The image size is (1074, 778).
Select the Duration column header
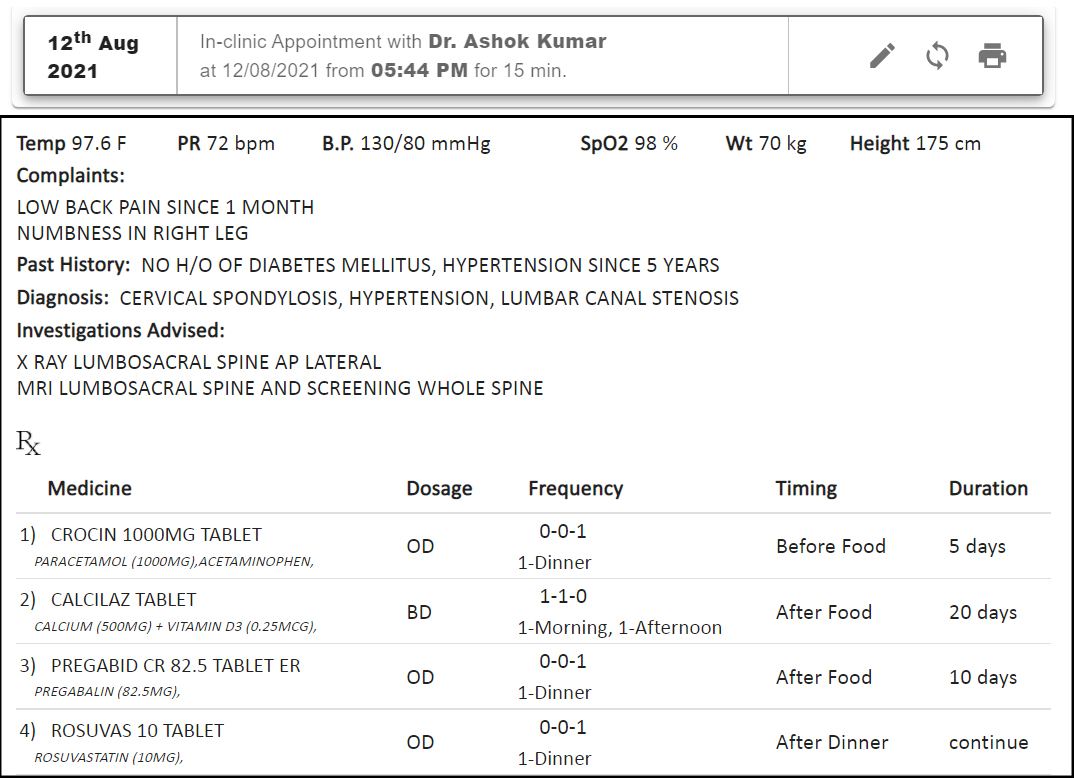coord(988,489)
